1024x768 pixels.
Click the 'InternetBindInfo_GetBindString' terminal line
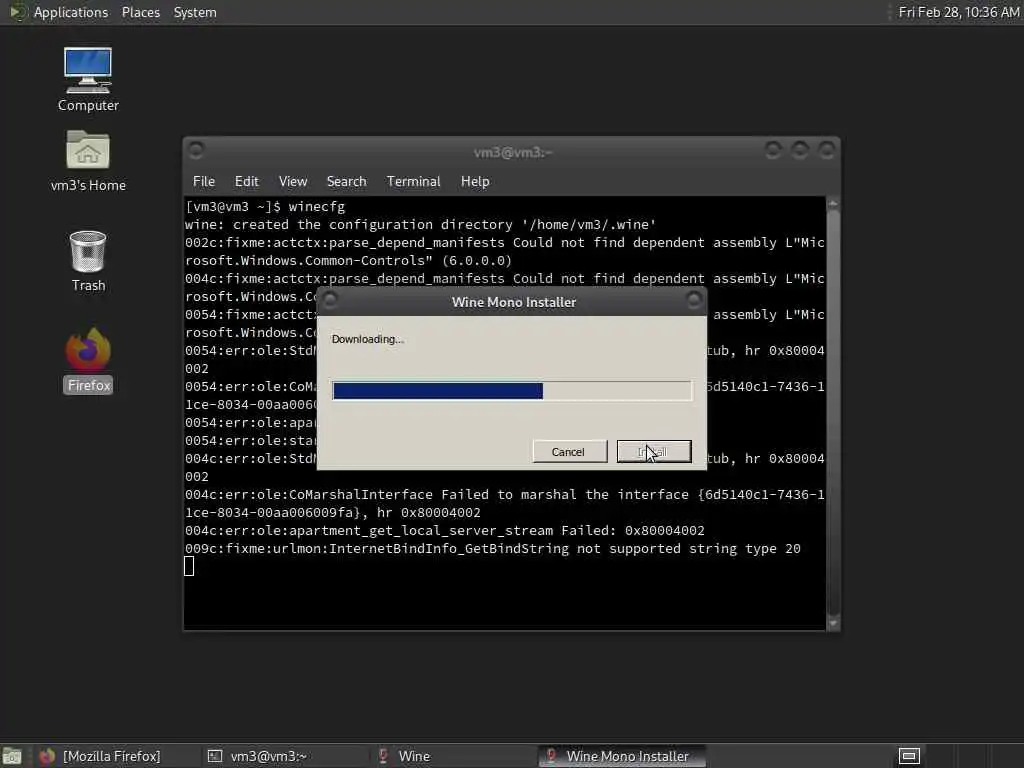(492, 549)
